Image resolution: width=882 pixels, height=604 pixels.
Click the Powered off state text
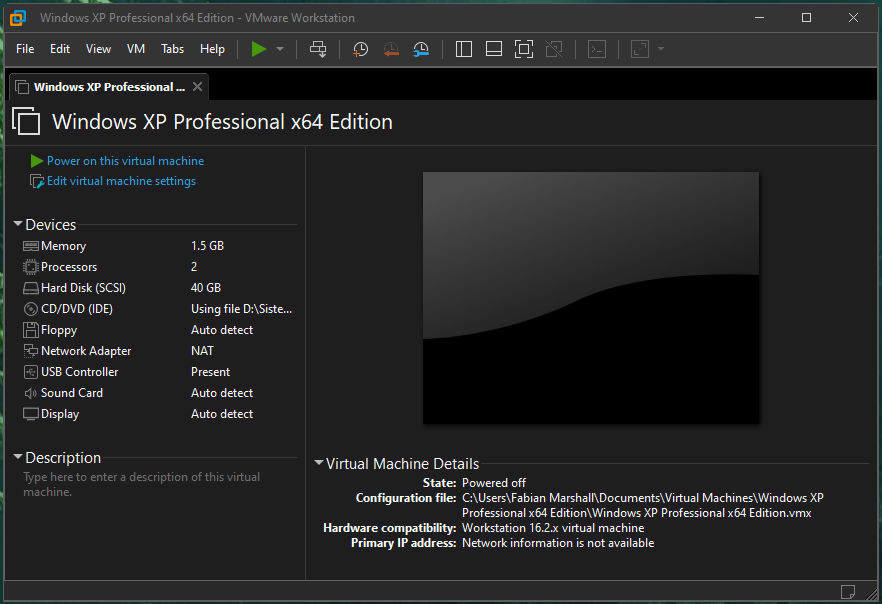point(494,483)
